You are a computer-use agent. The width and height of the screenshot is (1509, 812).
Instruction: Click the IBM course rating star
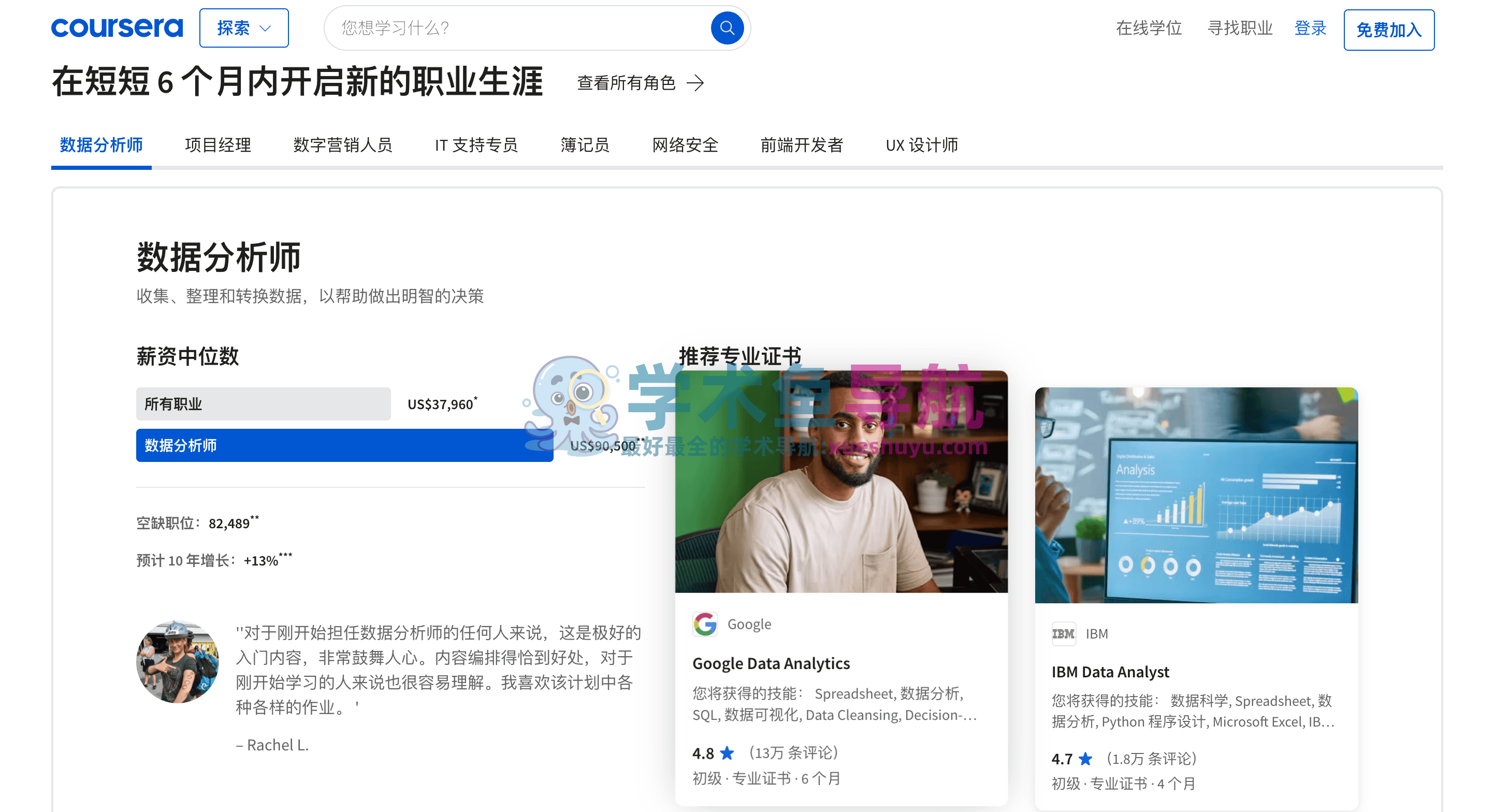[x=1085, y=759]
